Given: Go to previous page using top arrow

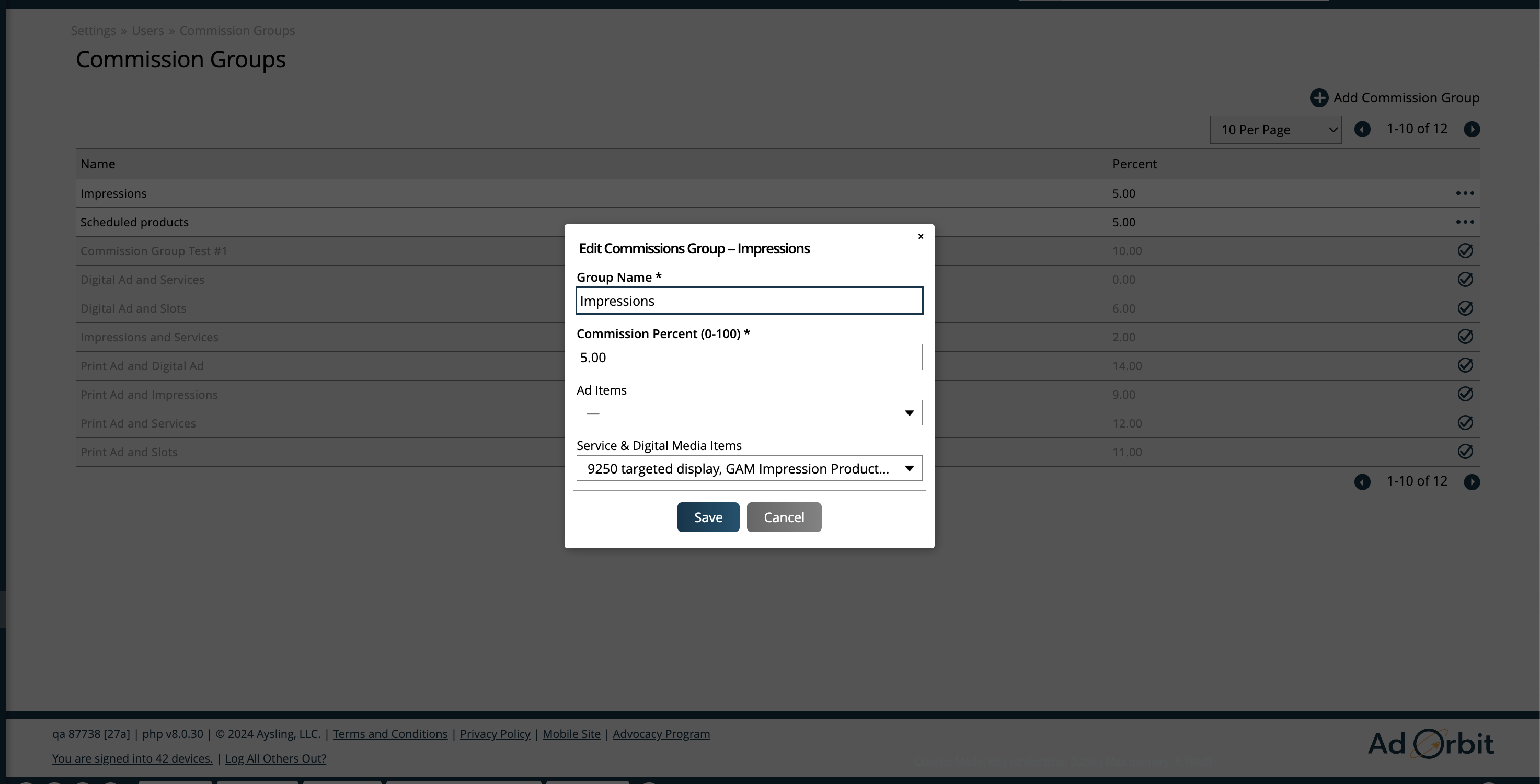Looking at the screenshot, I should [1362, 129].
